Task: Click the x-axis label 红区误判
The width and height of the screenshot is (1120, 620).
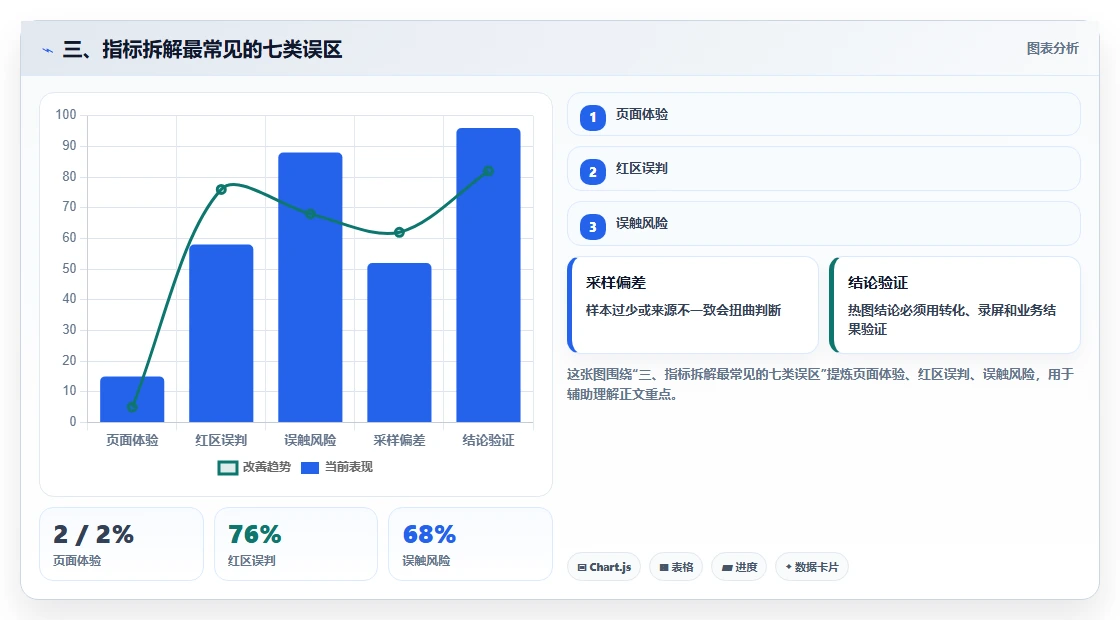Action: [221, 441]
